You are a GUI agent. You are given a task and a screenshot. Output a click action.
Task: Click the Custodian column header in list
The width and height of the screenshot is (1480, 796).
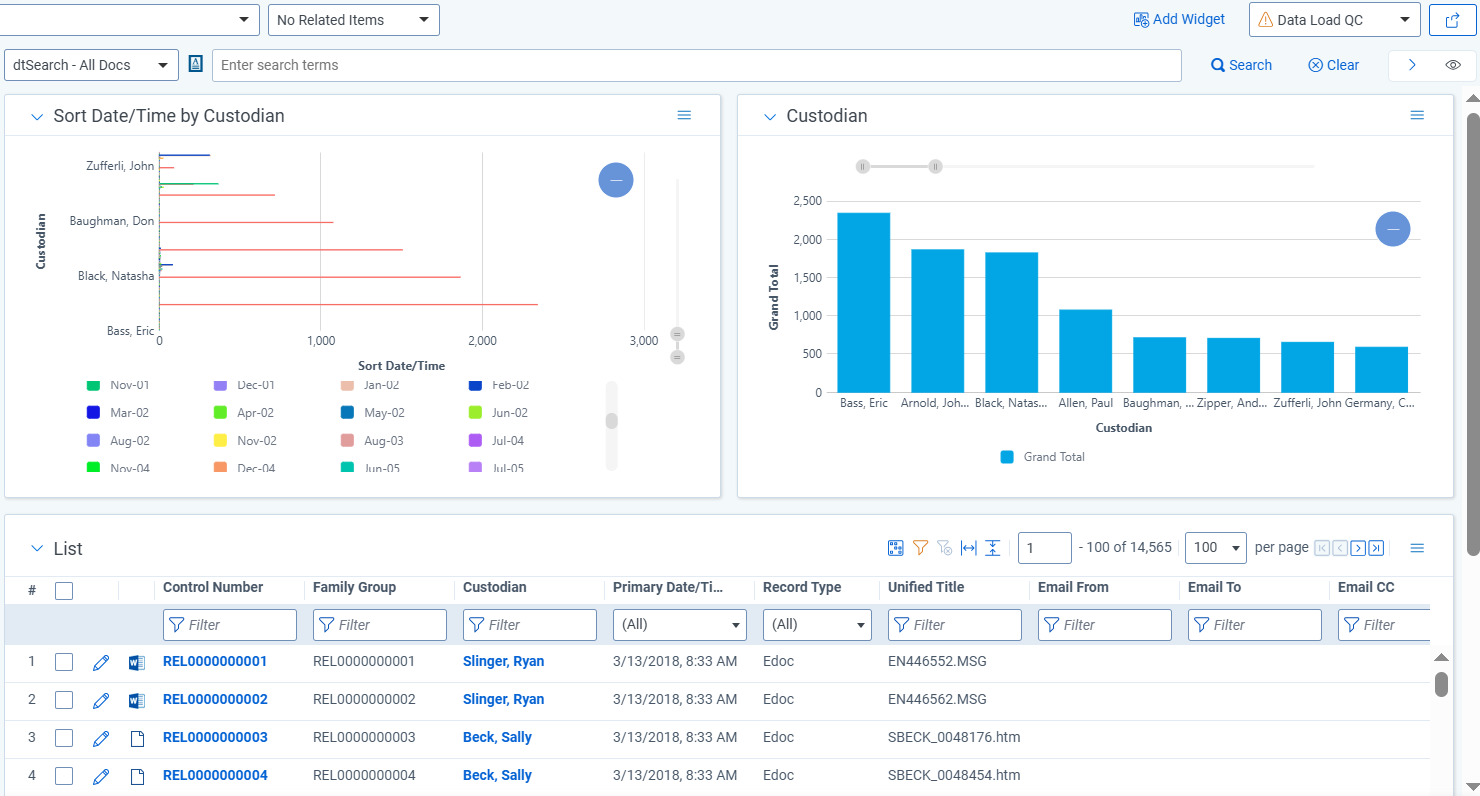pyautogui.click(x=495, y=588)
